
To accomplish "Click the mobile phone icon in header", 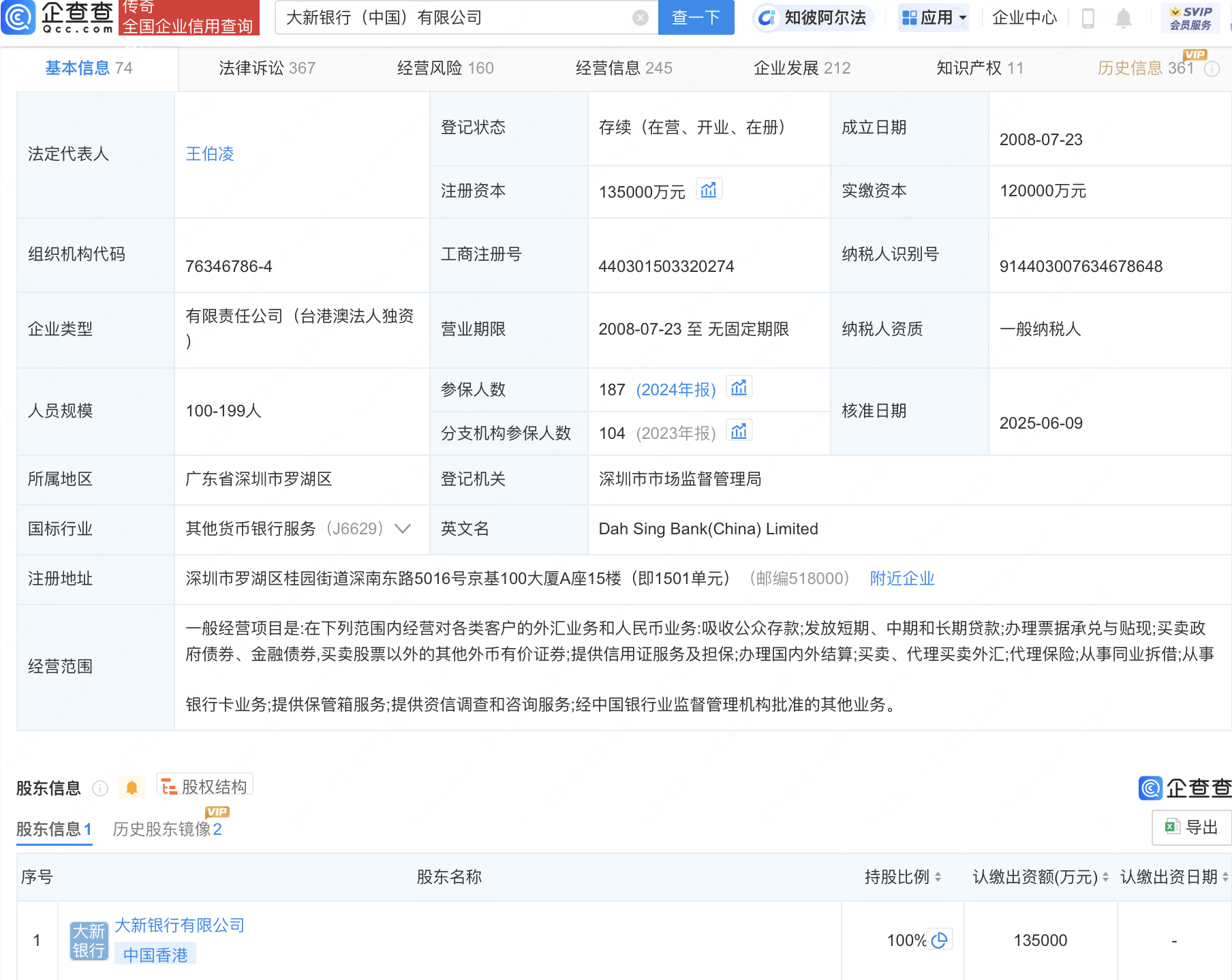I will [1088, 18].
